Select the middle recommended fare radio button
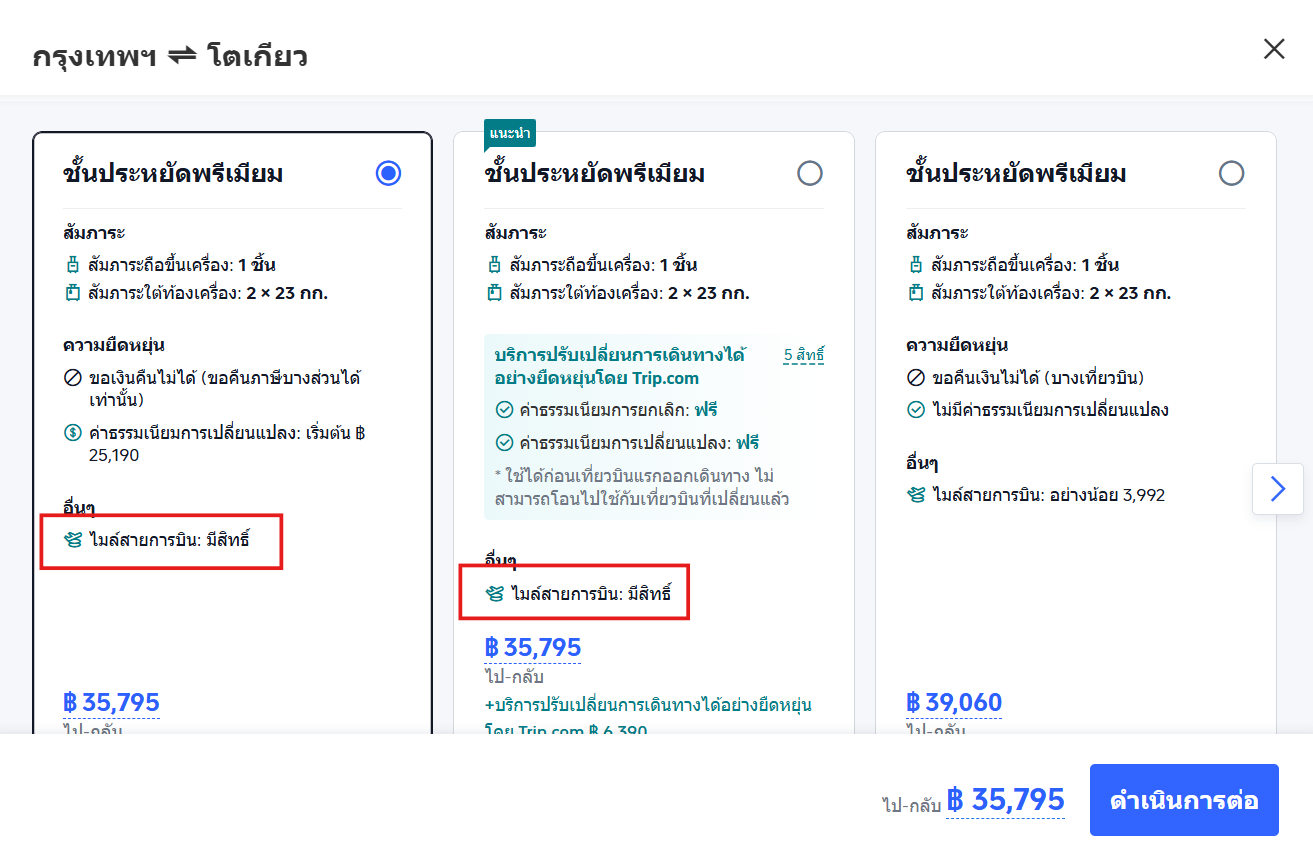The width and height of the screenshot is (1313, 857). point(810,173)
